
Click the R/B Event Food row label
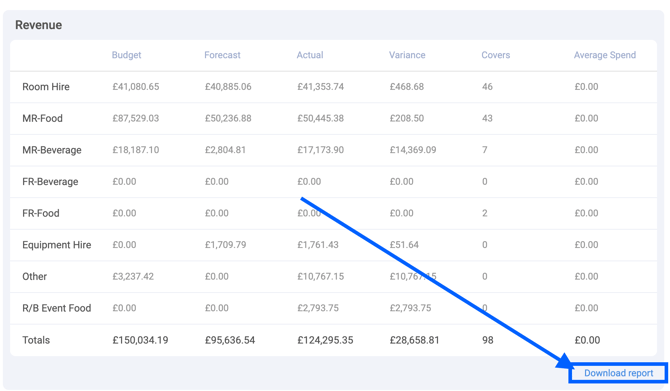click(56, 308)
